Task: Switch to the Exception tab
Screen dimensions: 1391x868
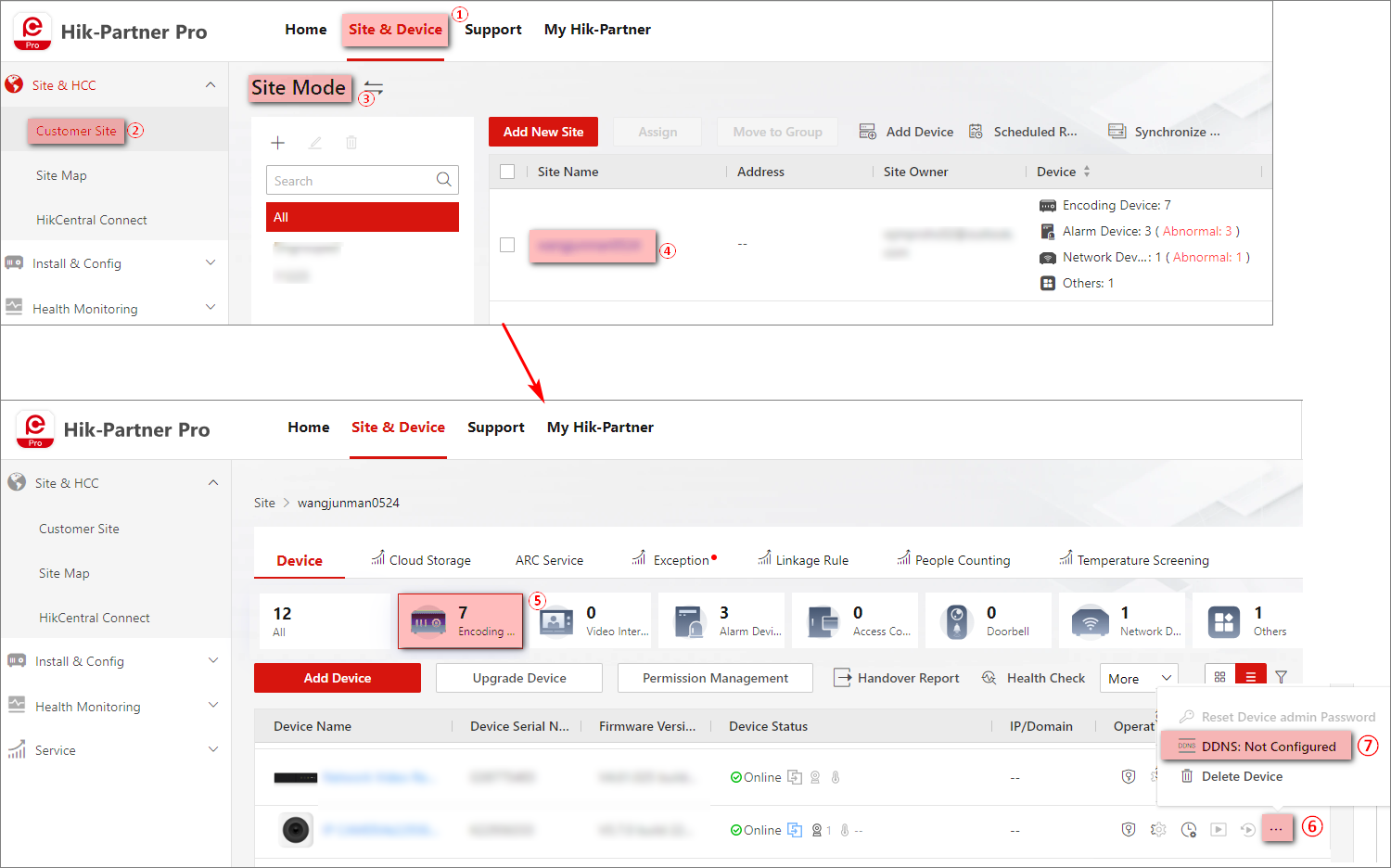Action: tap(674, 559)
